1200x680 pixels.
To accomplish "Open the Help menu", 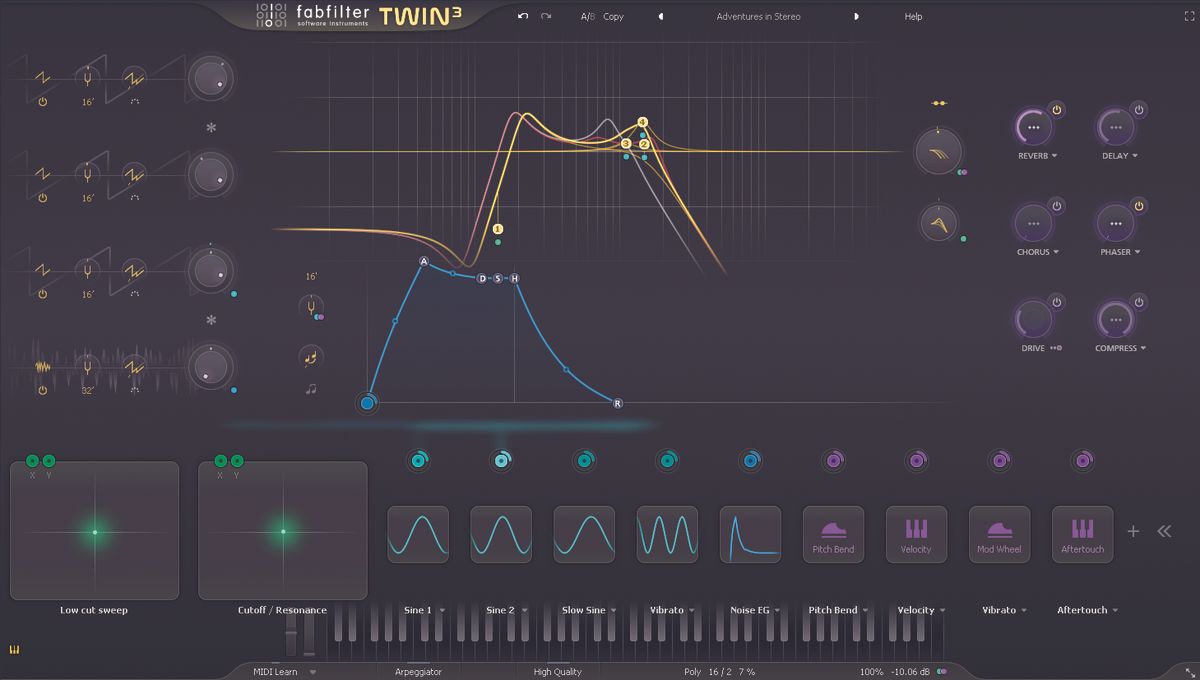I will tap(912, 16).
